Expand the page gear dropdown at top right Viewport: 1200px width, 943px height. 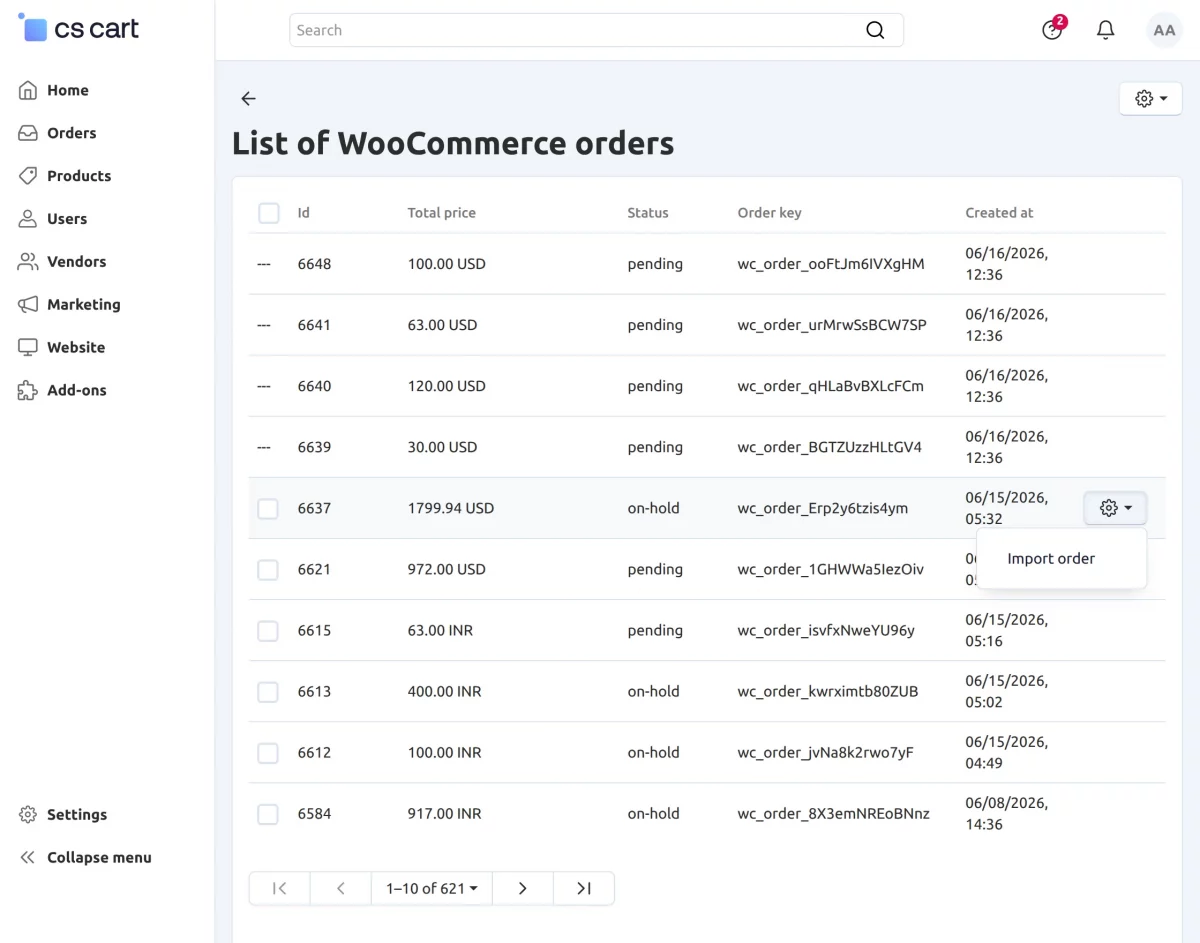coord(1151,99)
